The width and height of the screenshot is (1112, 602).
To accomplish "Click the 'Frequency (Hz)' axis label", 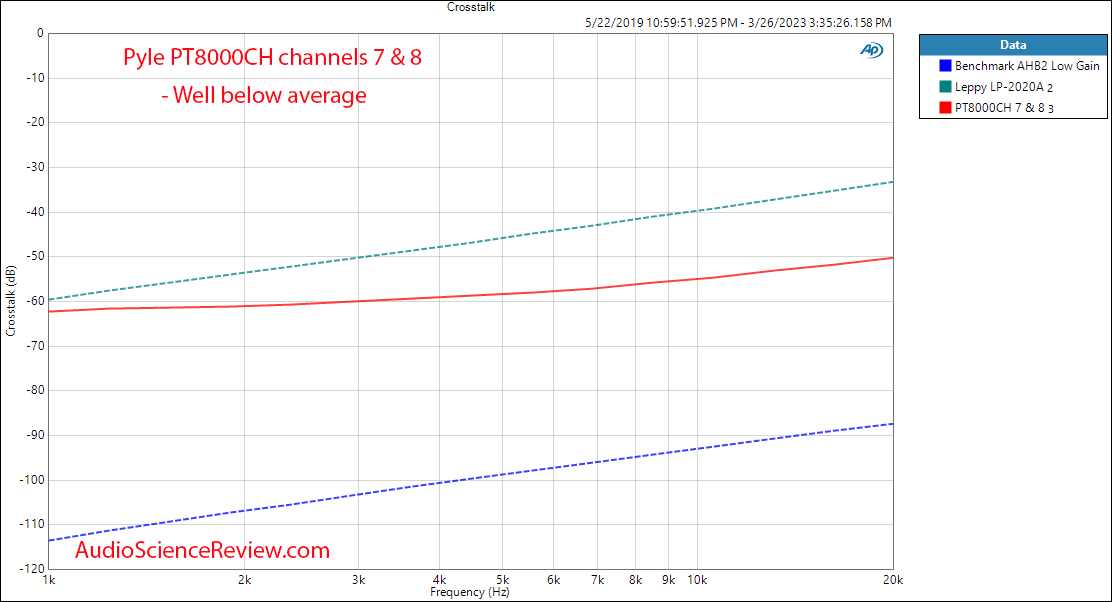I will click(469, 592).
